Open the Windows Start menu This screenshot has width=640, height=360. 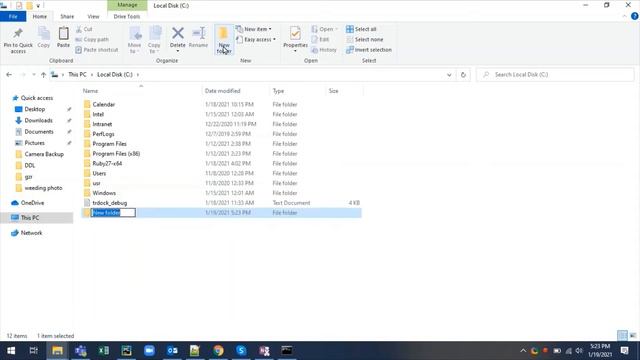pyautogui.click(x=11, y=351)
